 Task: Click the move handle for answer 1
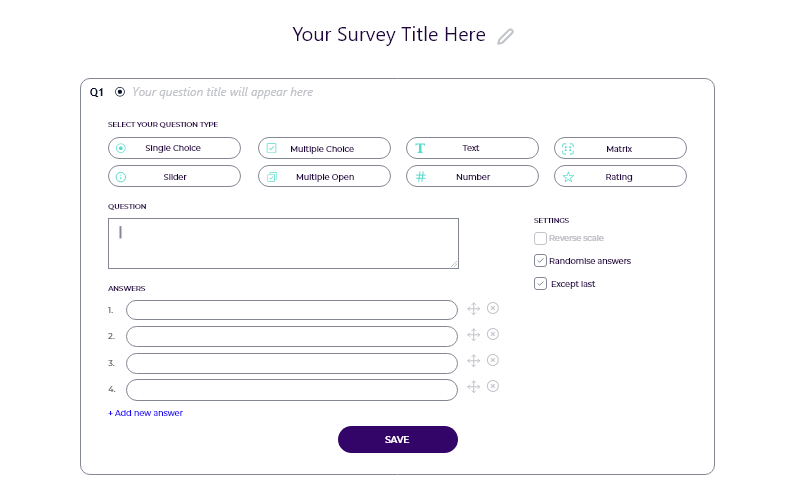(473, 309)
